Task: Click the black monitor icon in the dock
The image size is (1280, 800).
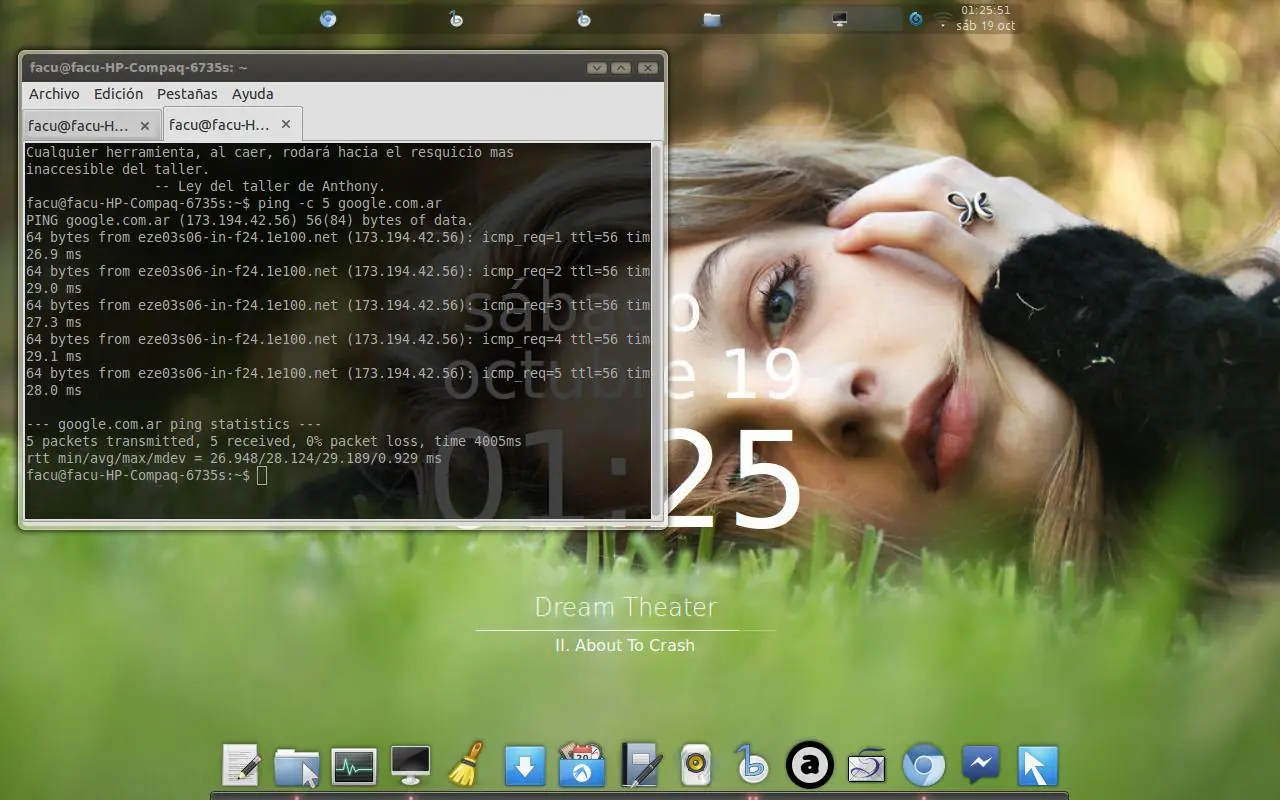Action: [410, 765]
